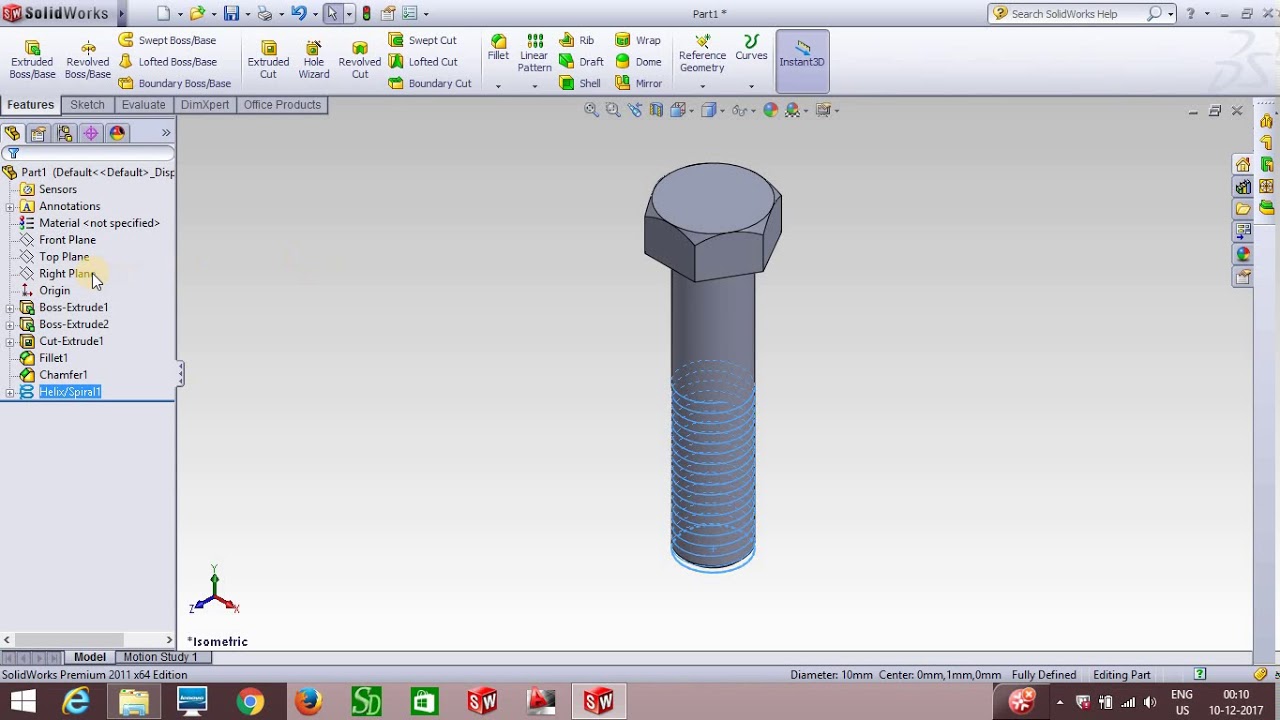1280x720 pixels.
Task: Open Google Chrome from the taskbar
Action: click(250, 702)
